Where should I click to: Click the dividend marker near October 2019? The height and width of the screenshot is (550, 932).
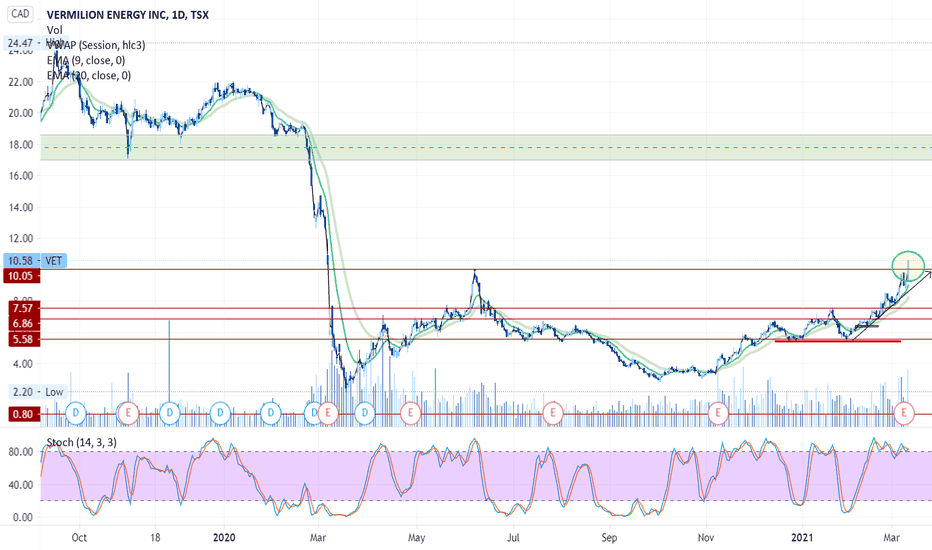tap(76, 413)
